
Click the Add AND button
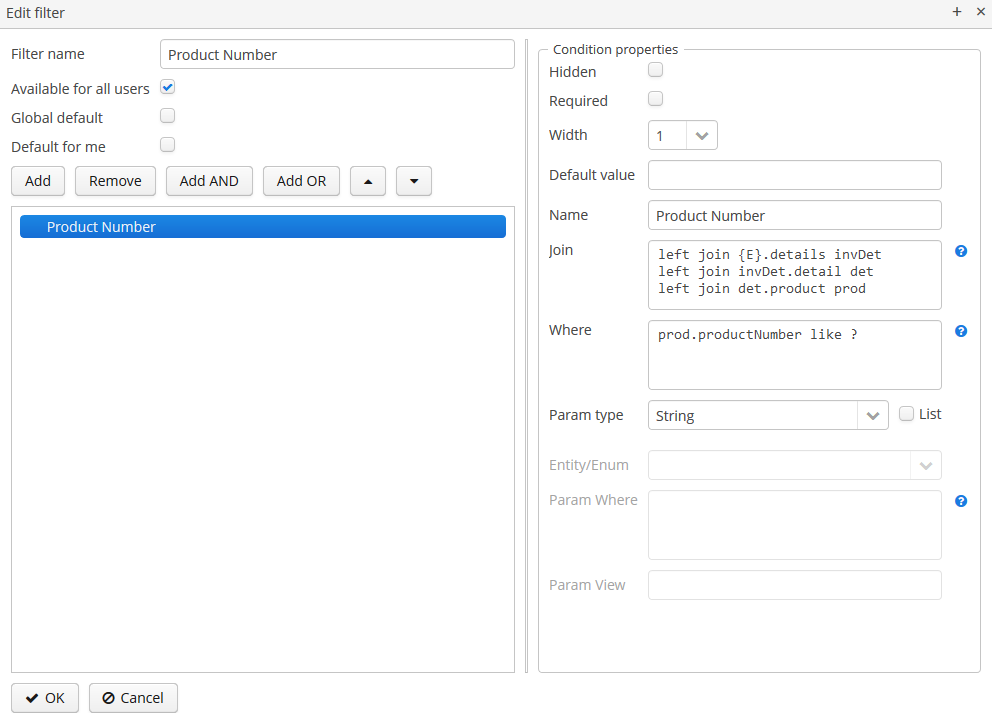[x=209, y=181]
